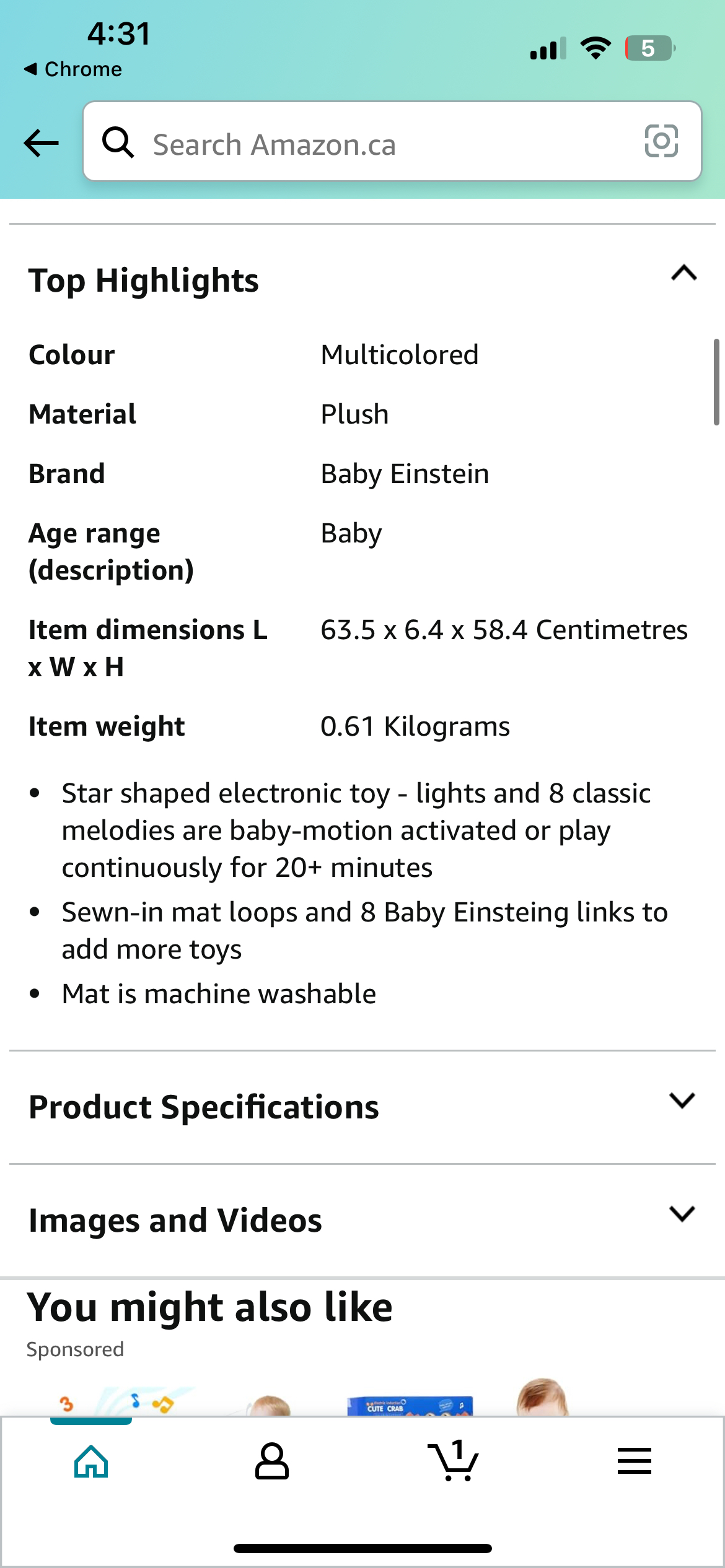
Task: Return to Chrome via the status bar link
Action: 73,69
